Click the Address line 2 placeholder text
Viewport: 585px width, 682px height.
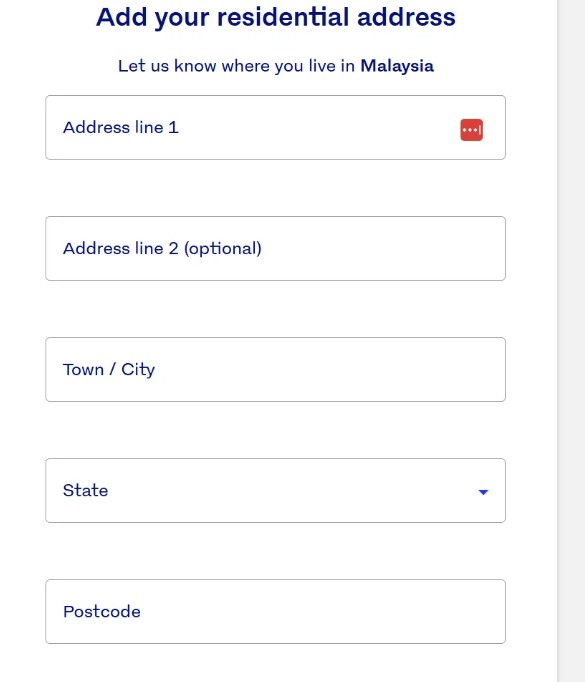click(162, 248)
